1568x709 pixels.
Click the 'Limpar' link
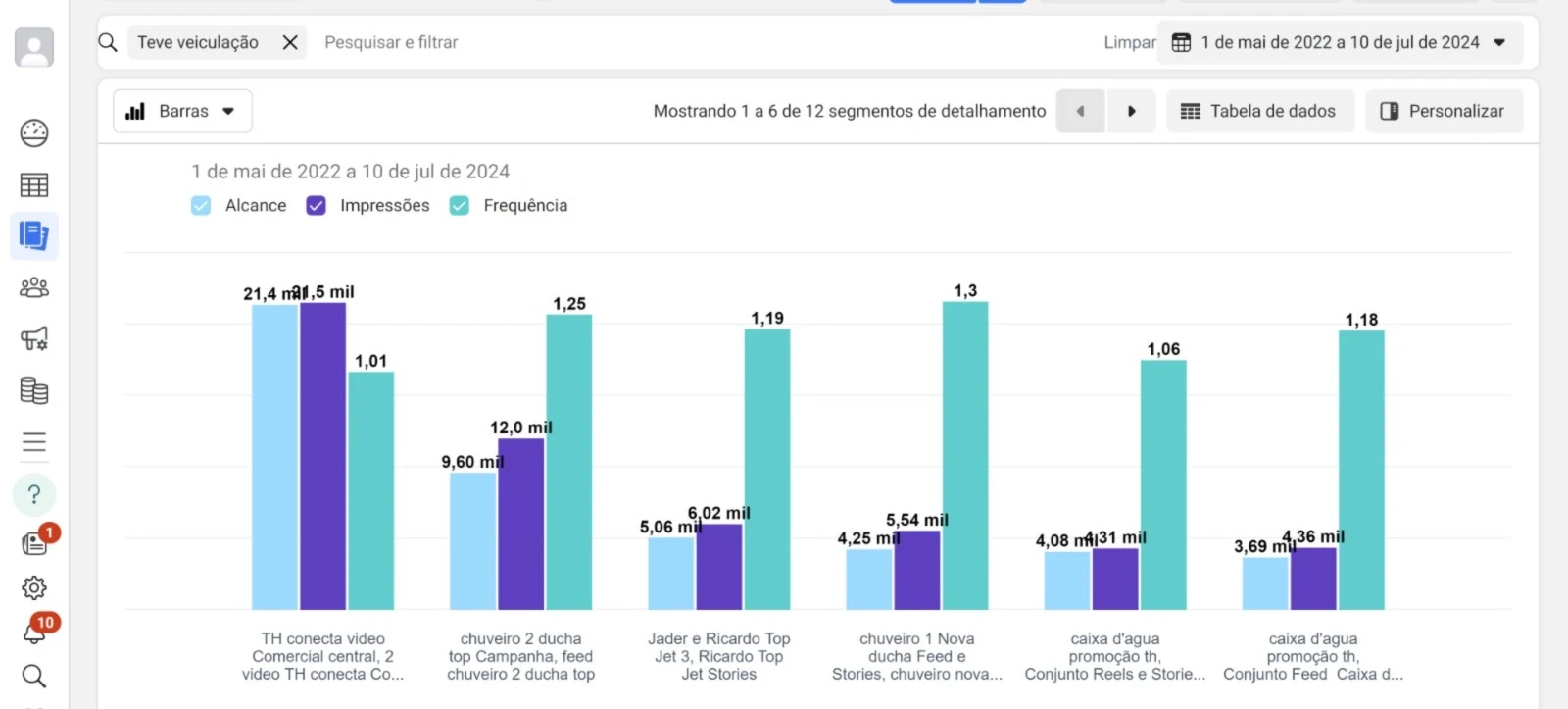point(1130,42)
